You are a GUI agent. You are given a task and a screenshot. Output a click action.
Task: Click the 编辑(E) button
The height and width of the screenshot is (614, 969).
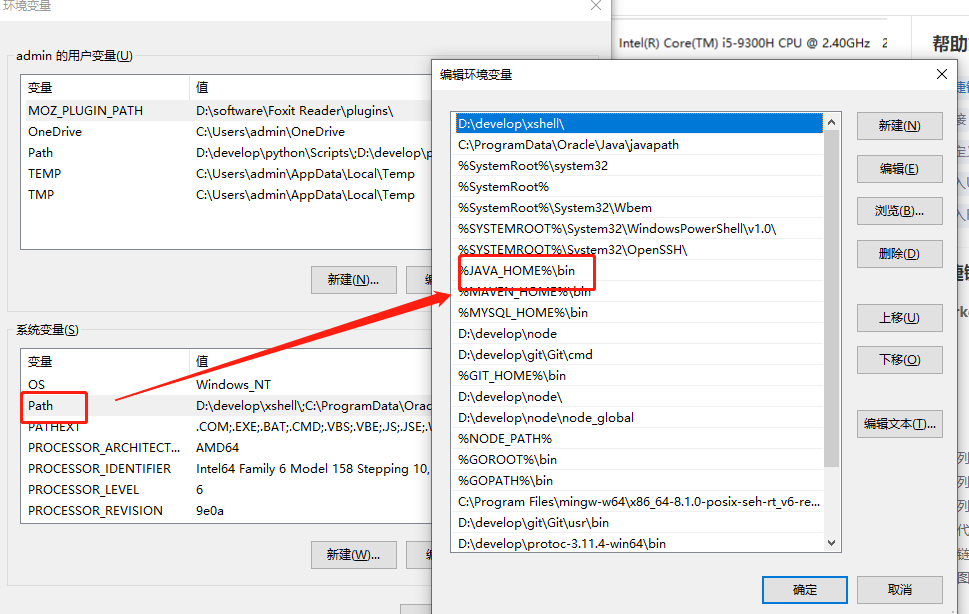pos(899,169)
